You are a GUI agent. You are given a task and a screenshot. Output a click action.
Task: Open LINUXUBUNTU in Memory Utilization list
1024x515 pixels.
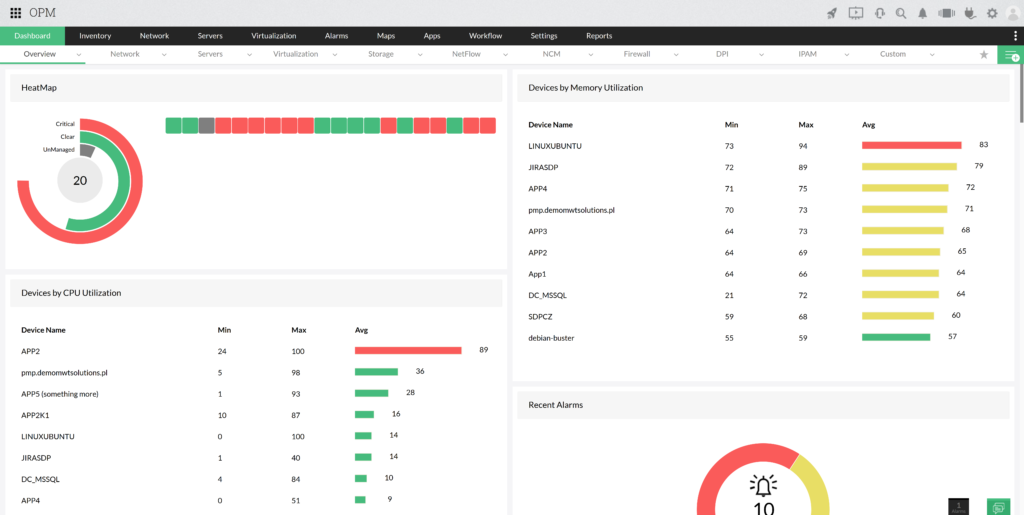click(x=555, y=146)
